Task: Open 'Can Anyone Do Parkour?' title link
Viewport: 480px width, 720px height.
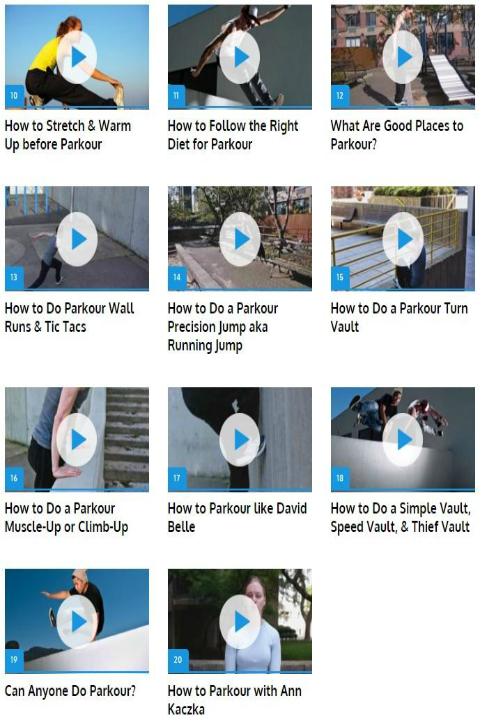Action: [70, 691]
